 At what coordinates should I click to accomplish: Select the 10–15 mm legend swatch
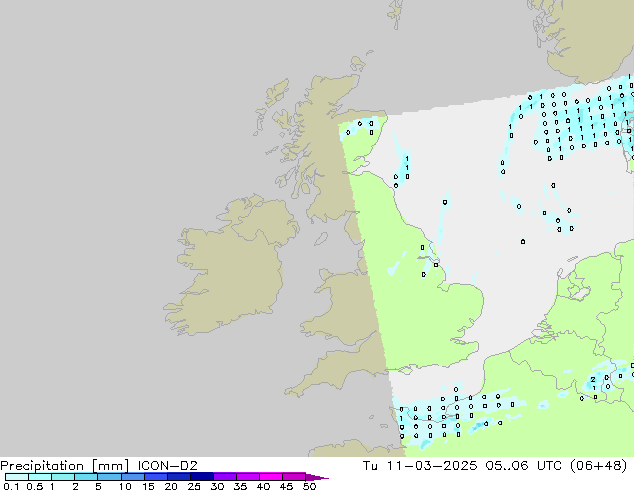click(132, 477)
